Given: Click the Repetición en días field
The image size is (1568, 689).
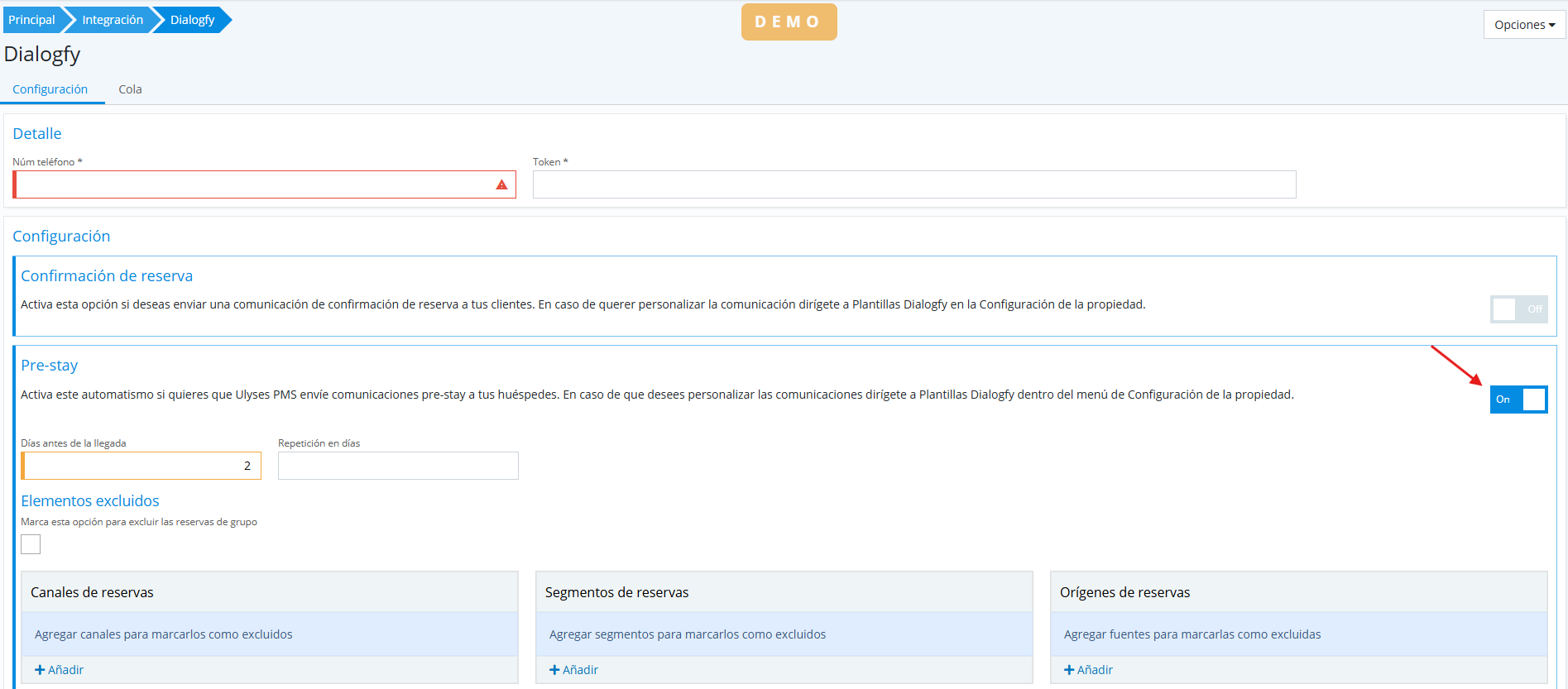Looking at the screenshot, I should [x=398, y=466].
